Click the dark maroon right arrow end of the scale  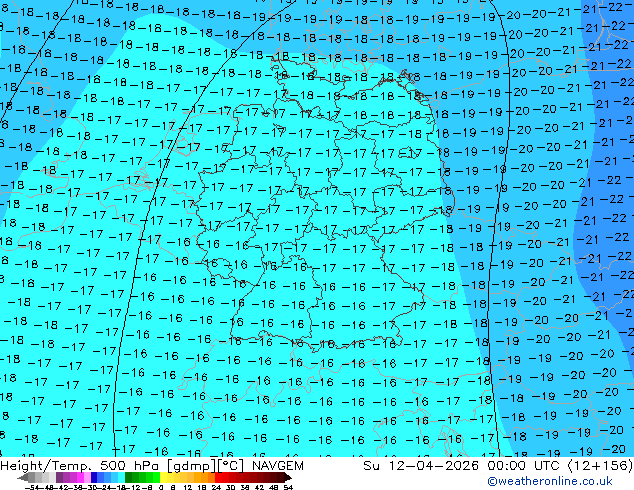click(x=287, y=478)
